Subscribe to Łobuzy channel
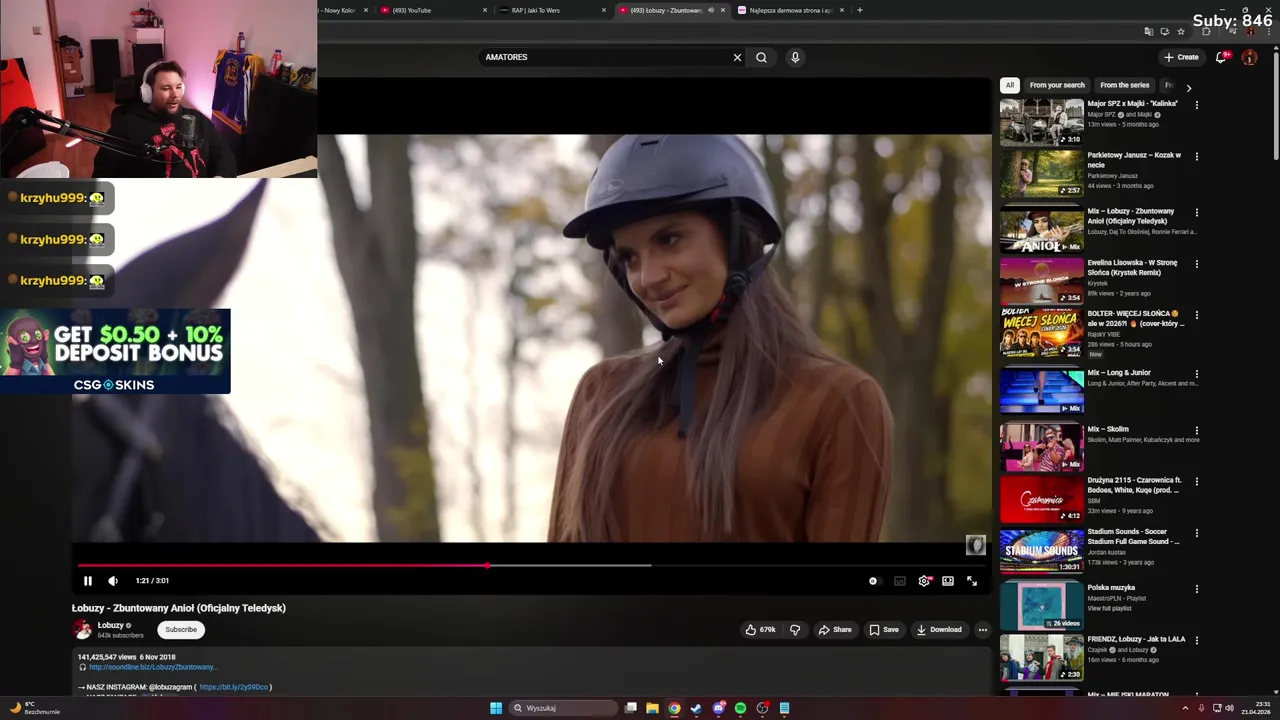 click(x=181, y=630)
